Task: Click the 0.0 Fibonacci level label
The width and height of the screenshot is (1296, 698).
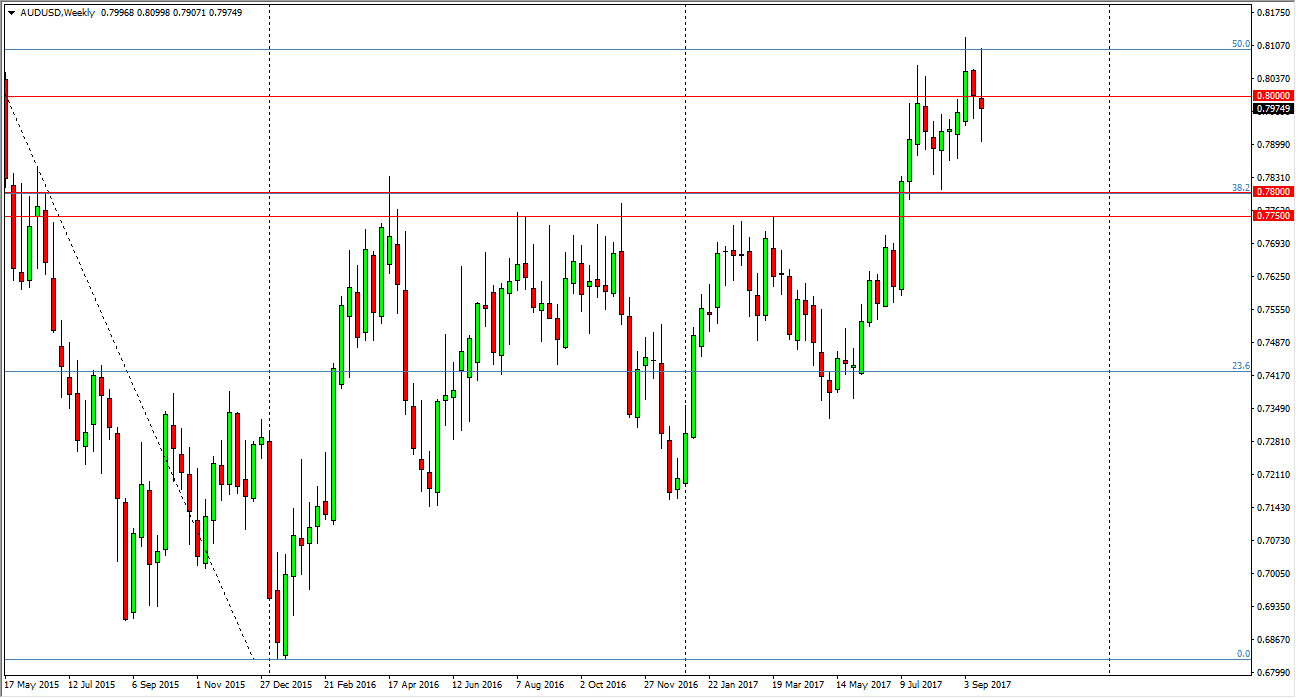Action: pyautogui.click(x=1243, y=654)
